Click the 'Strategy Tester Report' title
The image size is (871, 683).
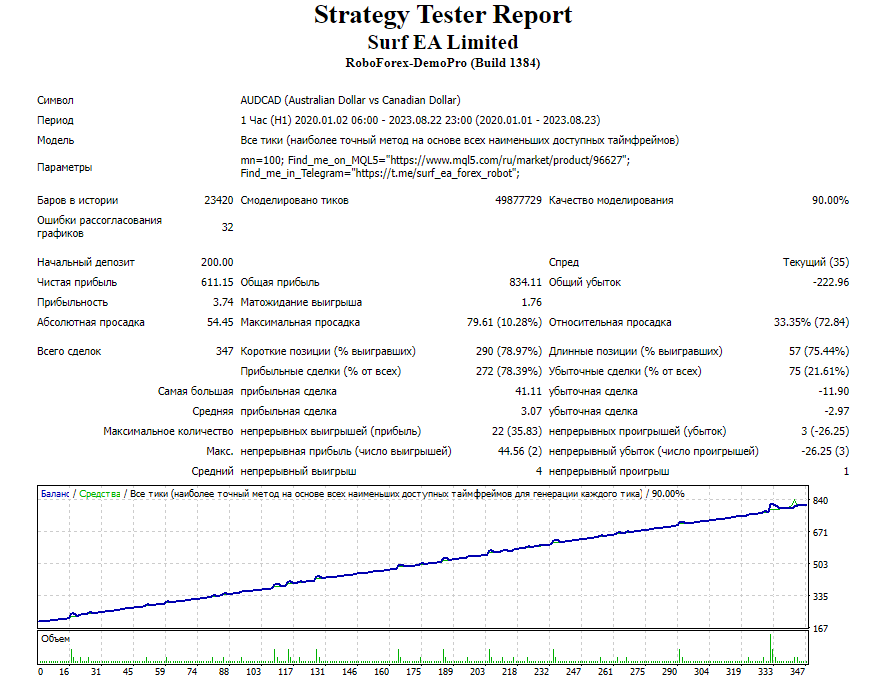(443, 16)
